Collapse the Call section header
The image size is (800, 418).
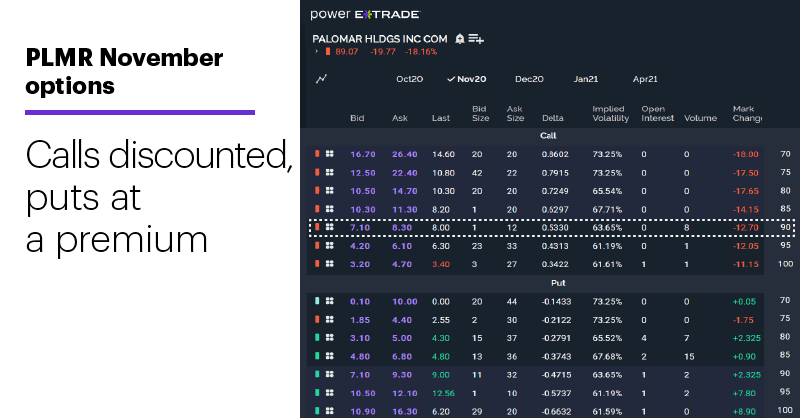coord(548,136)
